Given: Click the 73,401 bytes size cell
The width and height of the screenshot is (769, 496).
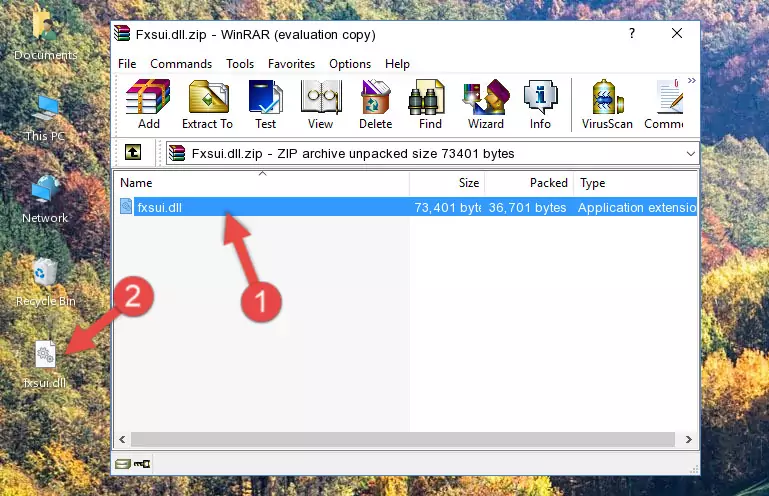Looking at the screenshot, I should [447, 208].
